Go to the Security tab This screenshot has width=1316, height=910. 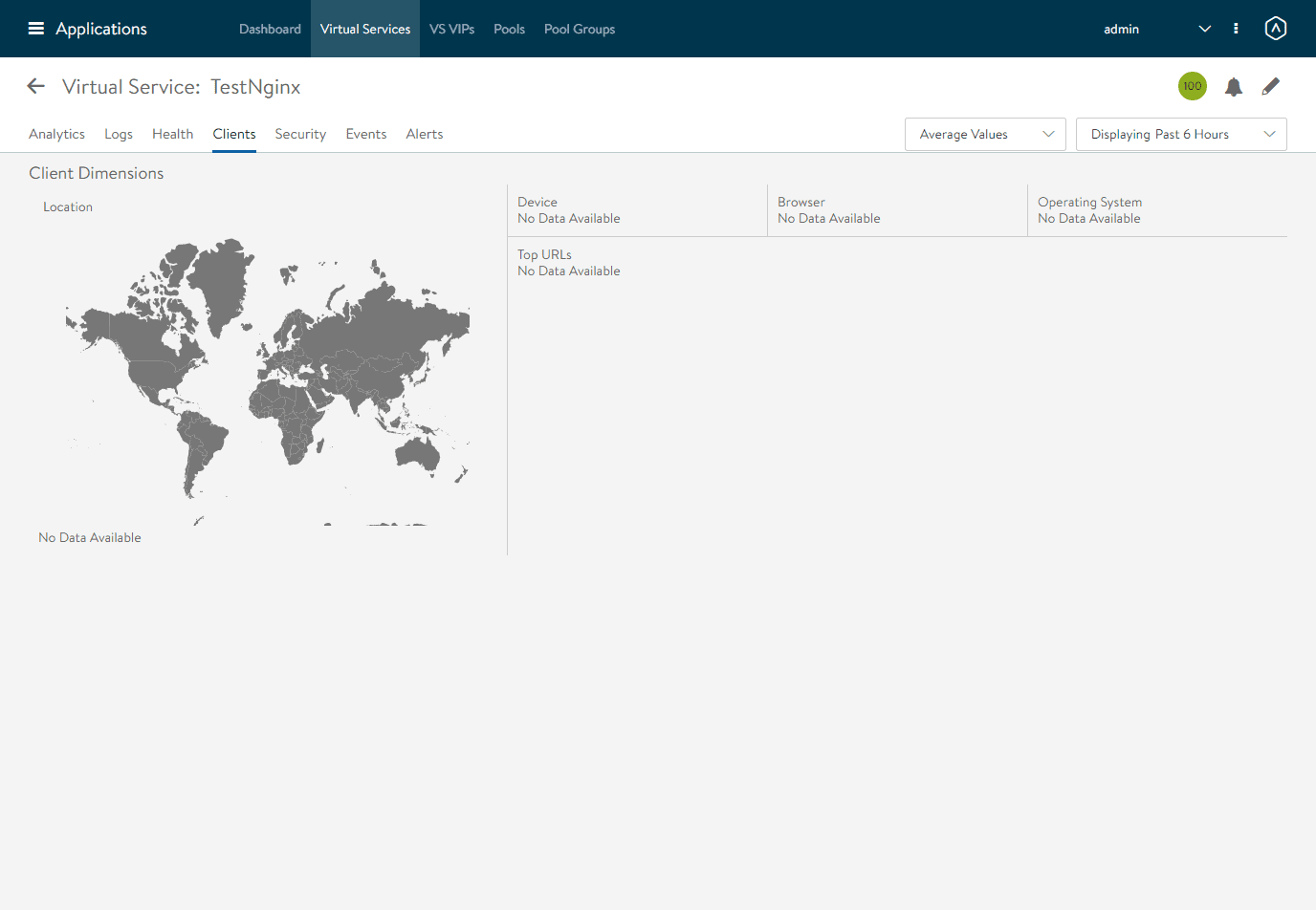pos(300,135)
